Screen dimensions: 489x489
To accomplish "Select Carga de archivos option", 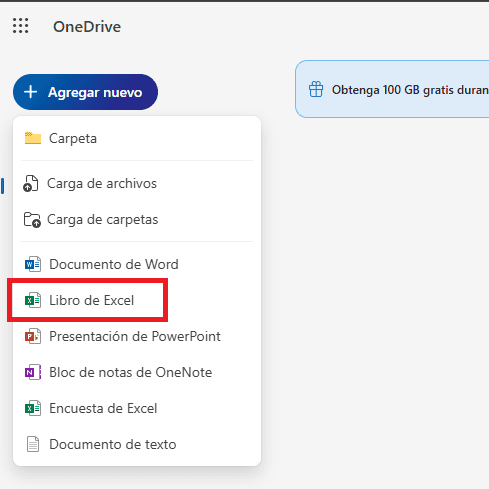I will tap(137, 183).
